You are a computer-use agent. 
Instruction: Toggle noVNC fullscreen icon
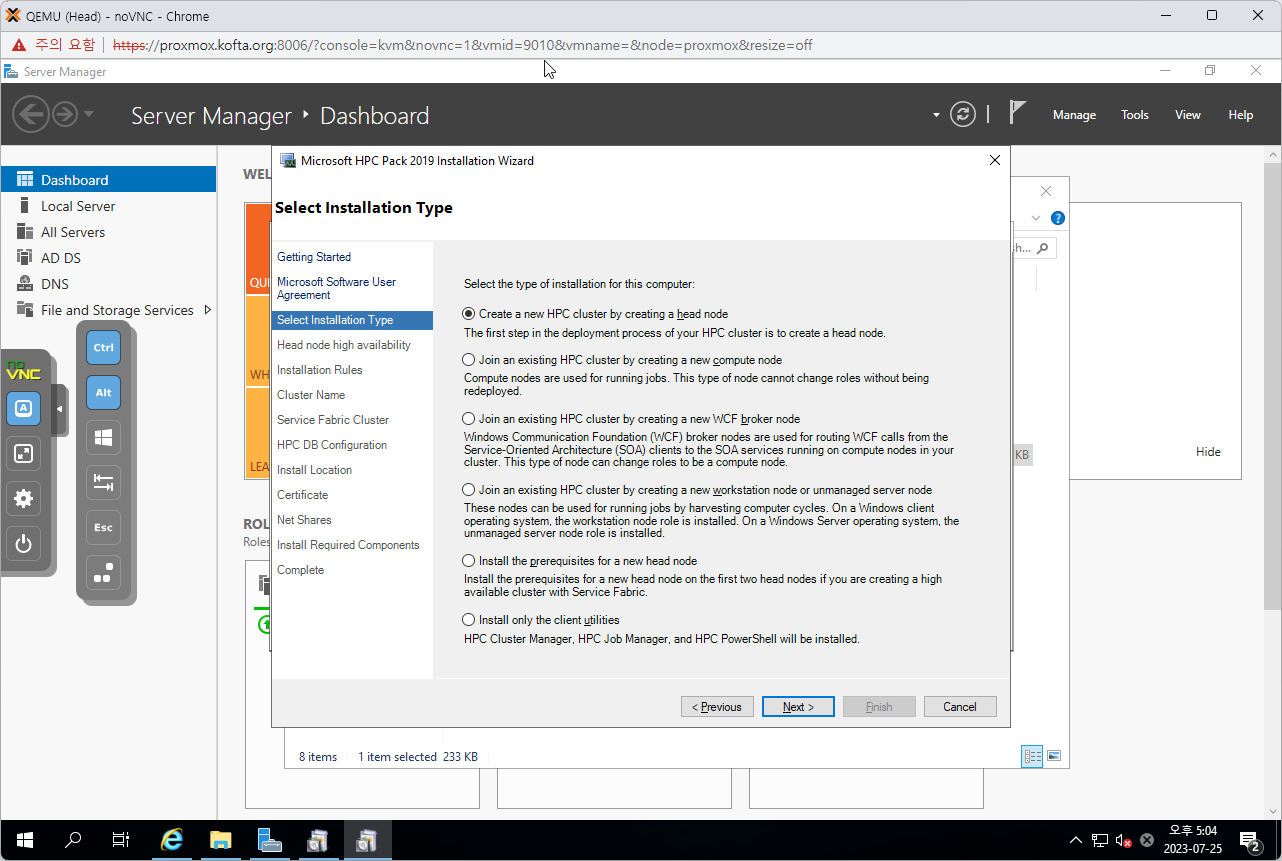pos(24,454)
